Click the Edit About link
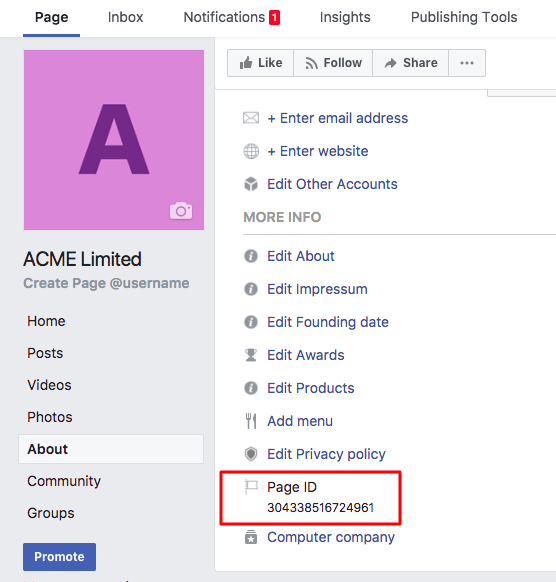The width and height of the screenshot is (556, 582). [x=301, y=256]
